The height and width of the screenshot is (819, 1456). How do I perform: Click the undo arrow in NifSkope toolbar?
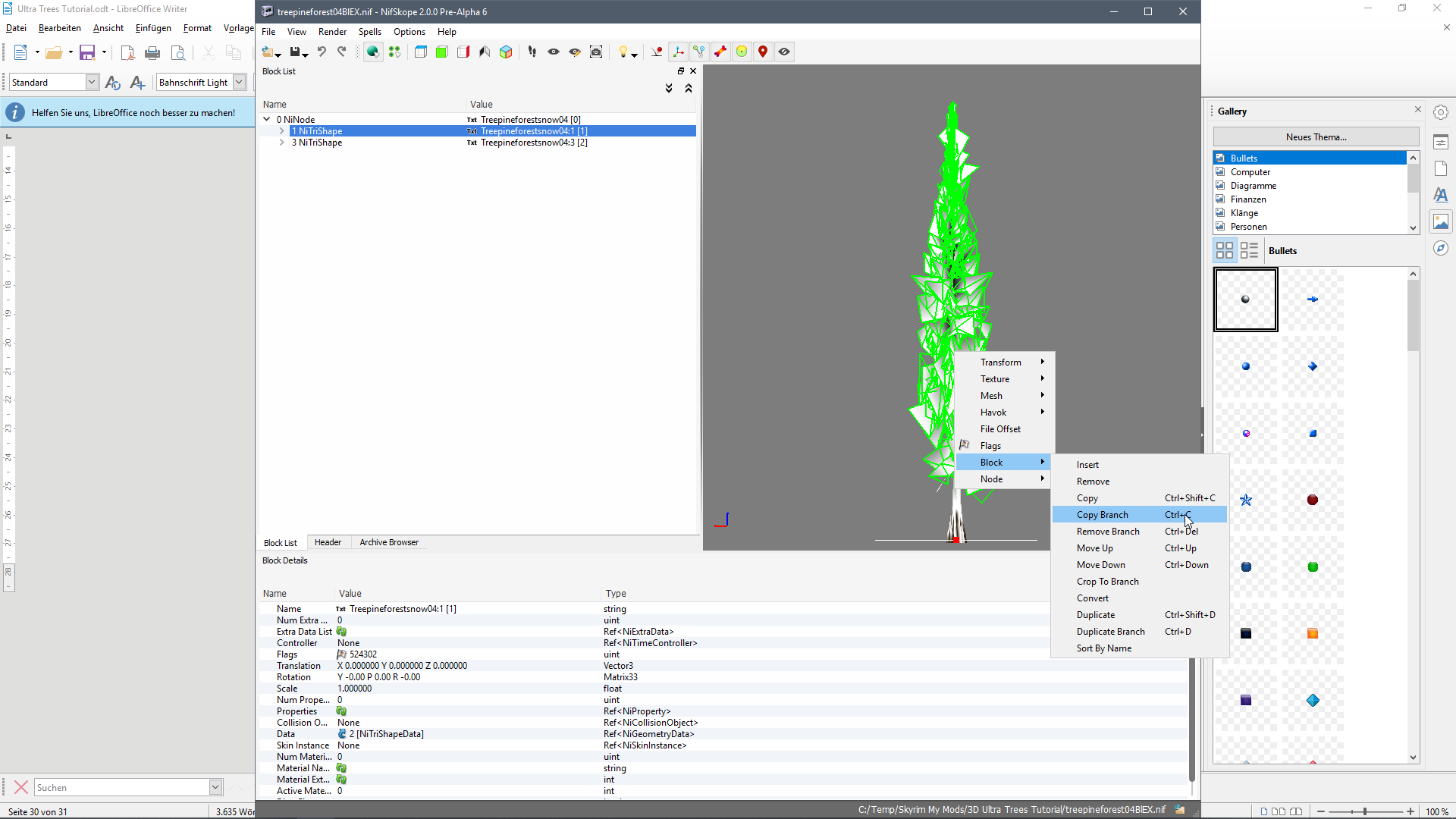pyautogui.click(x=322, y=52)
